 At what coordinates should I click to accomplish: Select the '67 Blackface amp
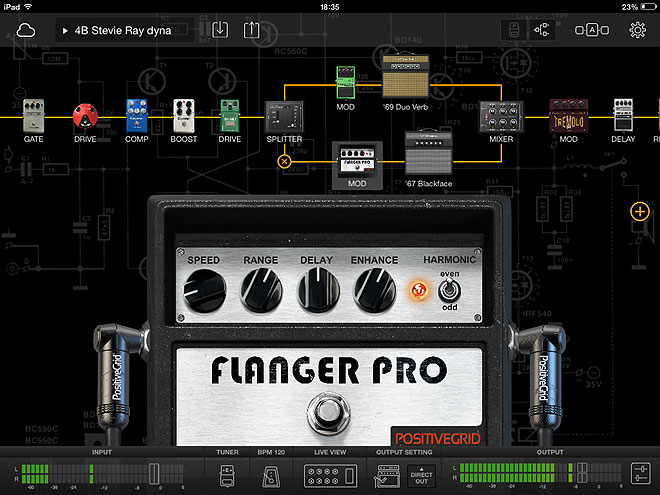(x=428, y=152)
